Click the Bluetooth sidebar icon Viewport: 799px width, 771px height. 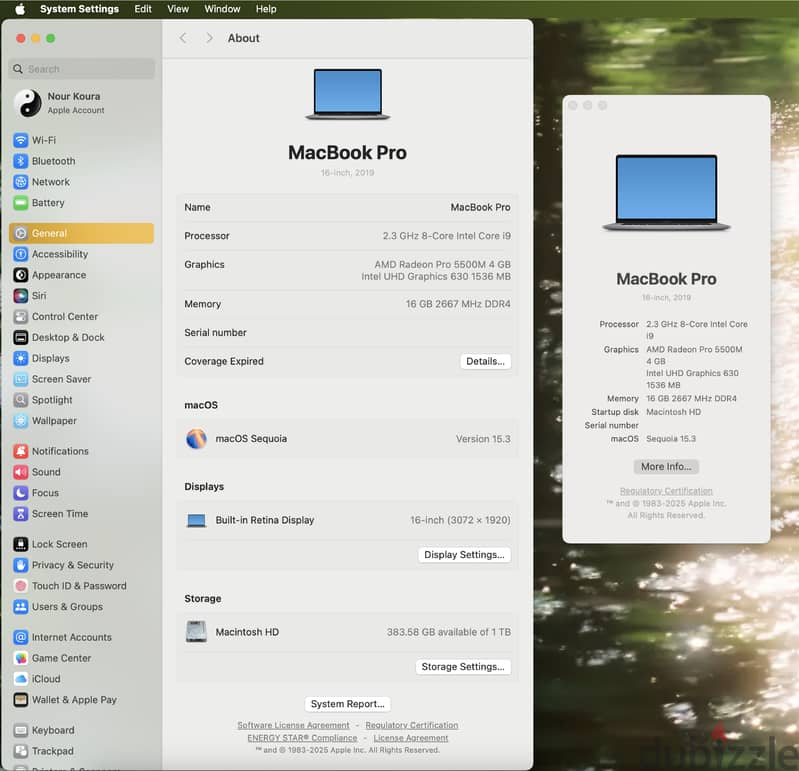point(20,161)
